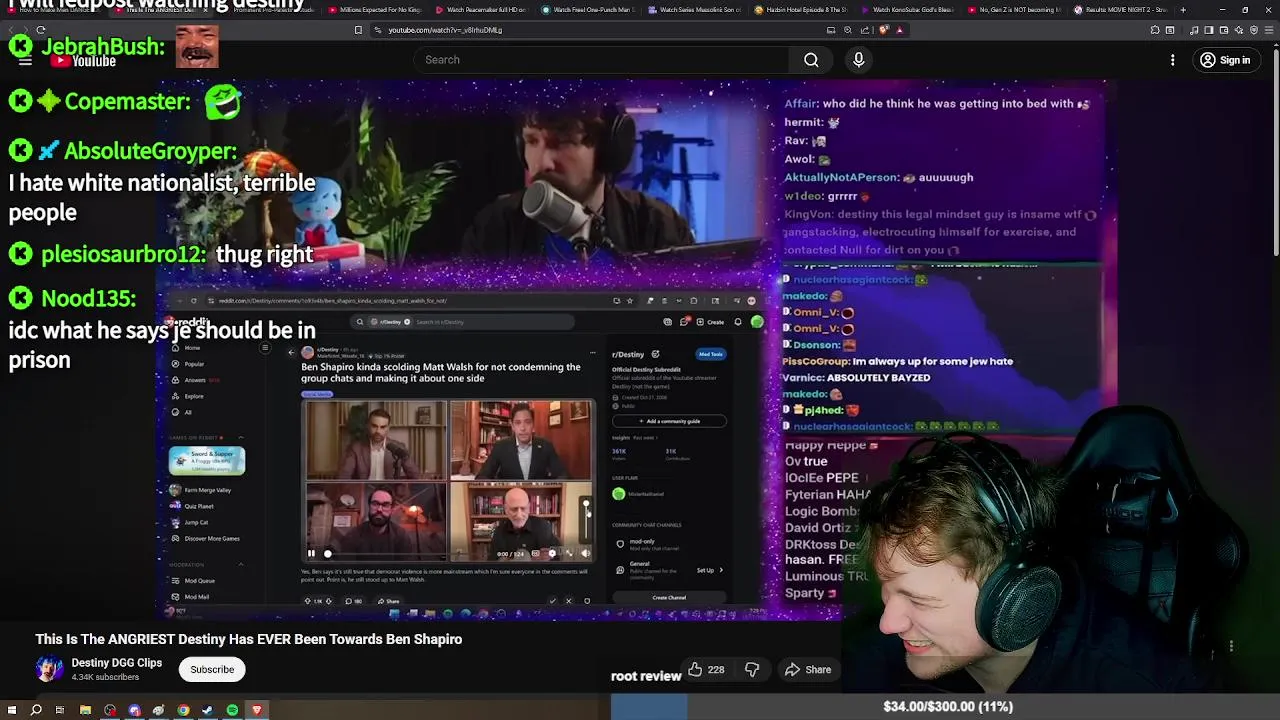
Task: Adjust the Reddit video volume slider
Action: pos(586,520)
